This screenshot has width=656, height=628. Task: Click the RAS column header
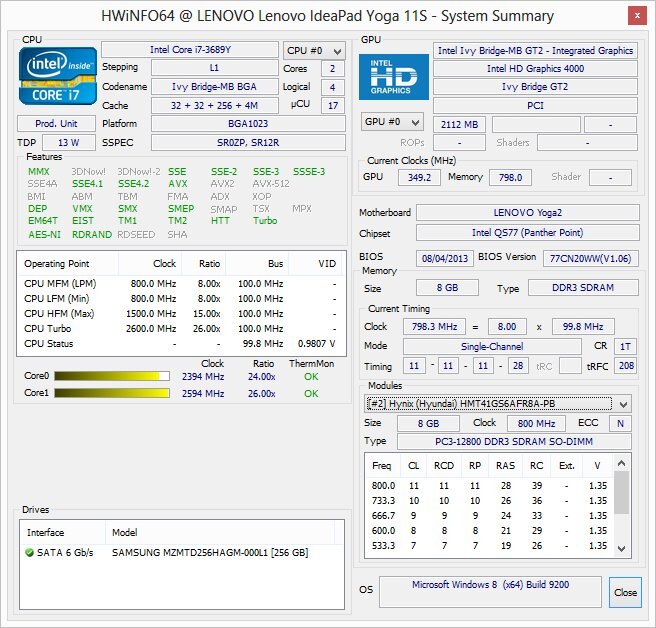[505, 466]
